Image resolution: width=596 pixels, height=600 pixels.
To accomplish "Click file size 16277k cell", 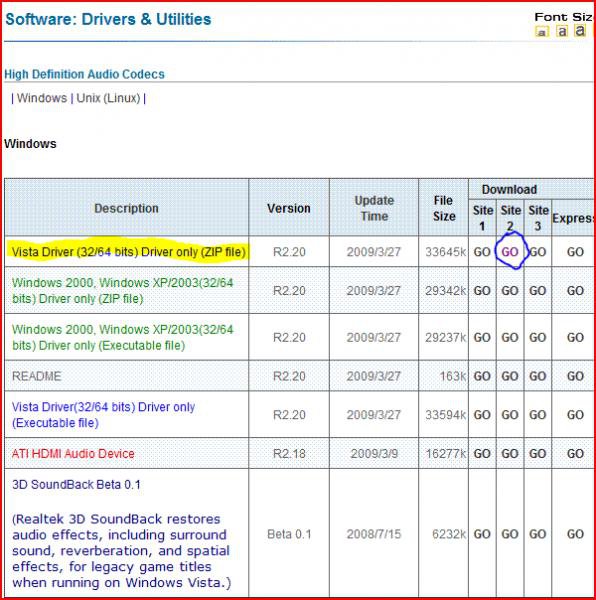I will click(x=446, y=454).
